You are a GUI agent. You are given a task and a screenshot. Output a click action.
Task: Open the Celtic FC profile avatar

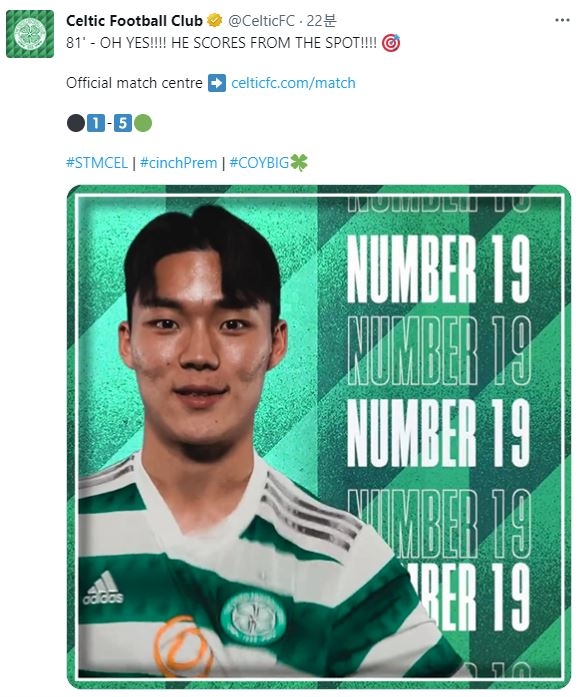pyautogui.click(x=30, y=34)
